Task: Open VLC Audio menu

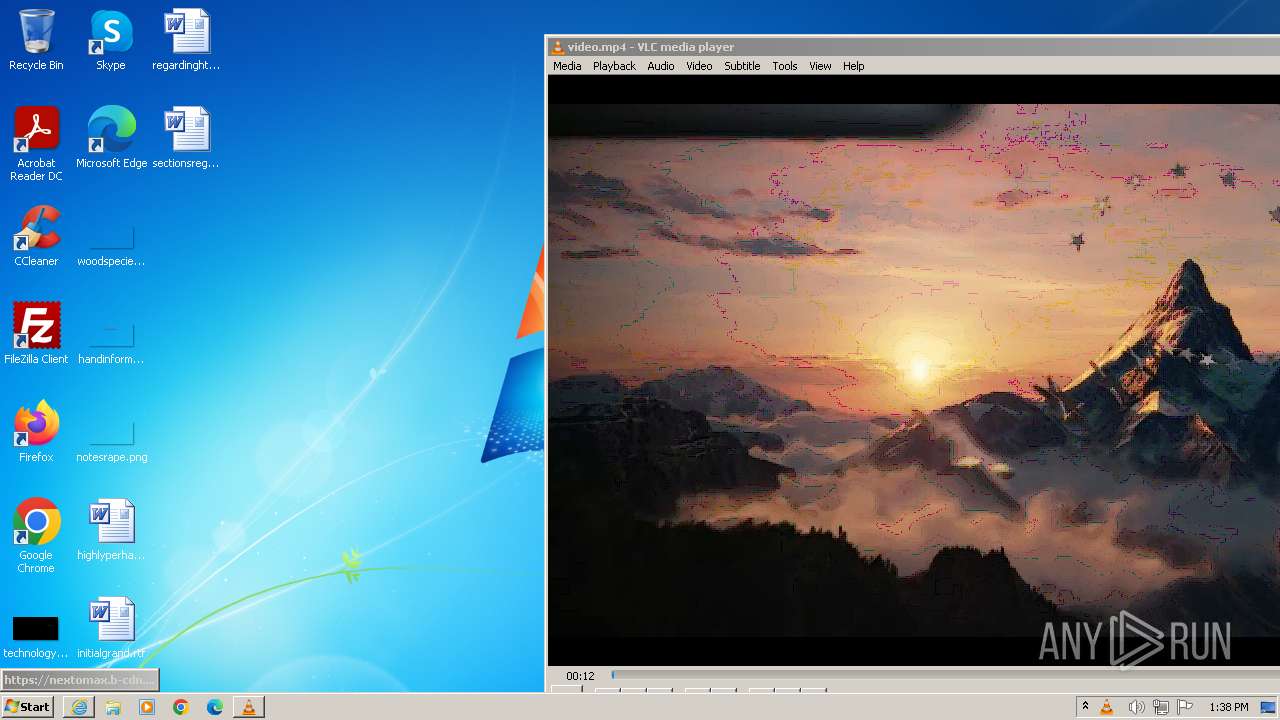Action: point(661,66)
